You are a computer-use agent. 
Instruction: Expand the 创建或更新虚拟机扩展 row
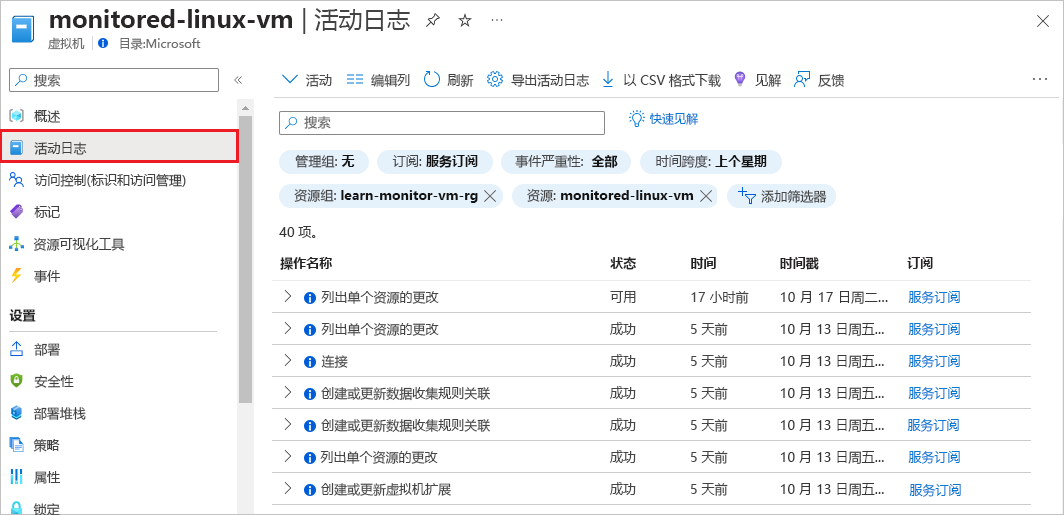pyautogui.click(x=288, y=489)
